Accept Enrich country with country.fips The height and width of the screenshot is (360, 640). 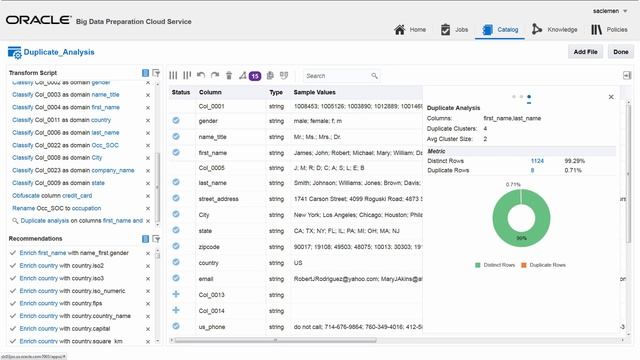click(x=13, y=303)
